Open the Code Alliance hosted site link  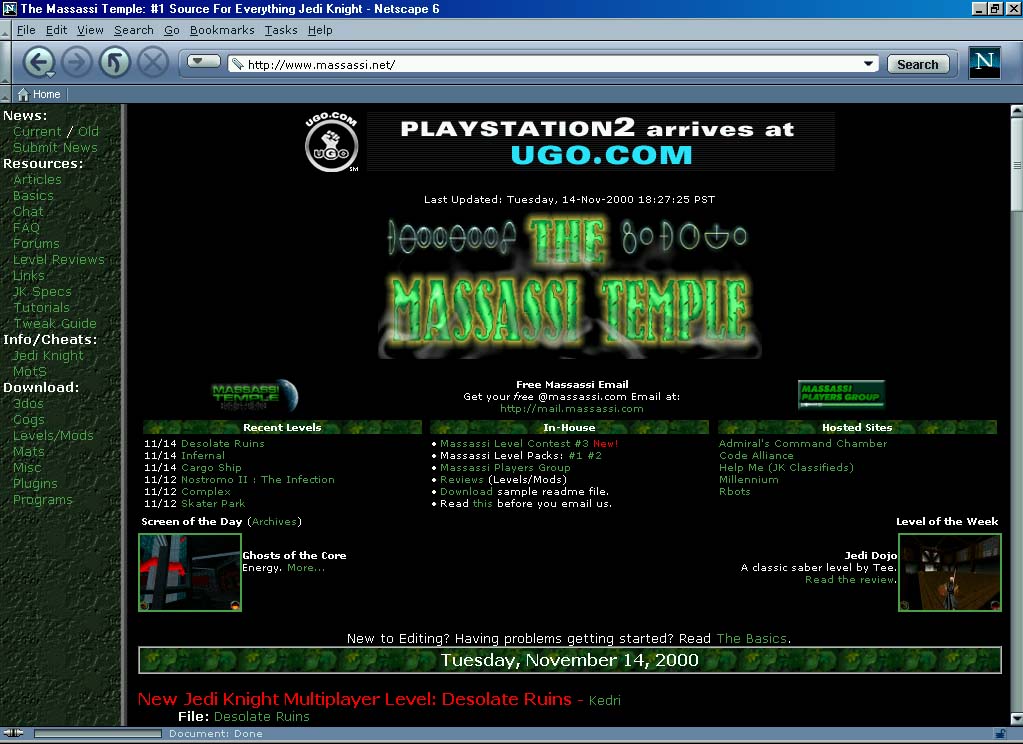coord(756,456)
